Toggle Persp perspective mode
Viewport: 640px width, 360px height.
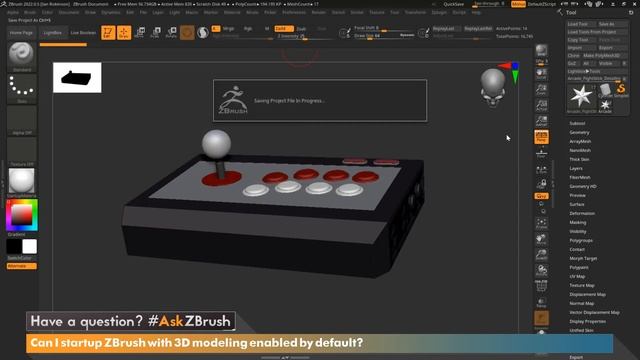tap(541, 137)
